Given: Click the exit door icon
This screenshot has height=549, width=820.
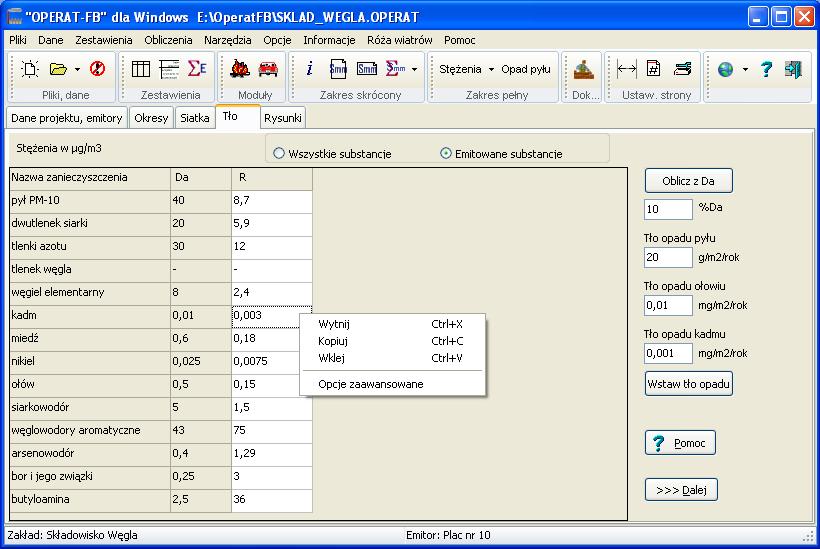Looking at the screenshot, I should [793, 69].
